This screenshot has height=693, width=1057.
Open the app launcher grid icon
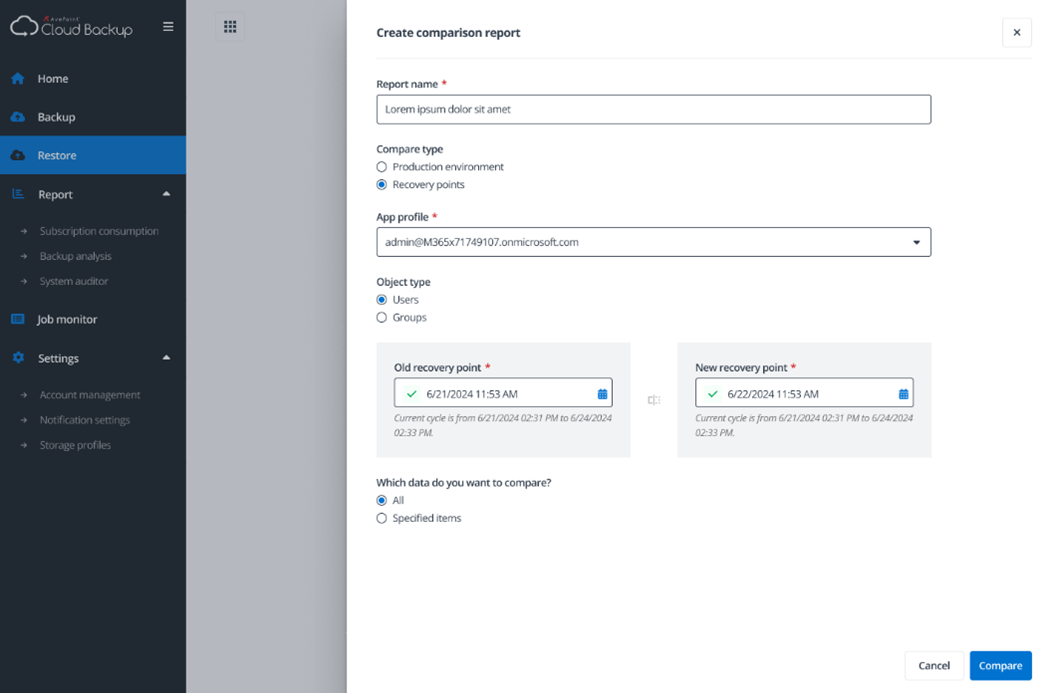(x=230, y=26)
